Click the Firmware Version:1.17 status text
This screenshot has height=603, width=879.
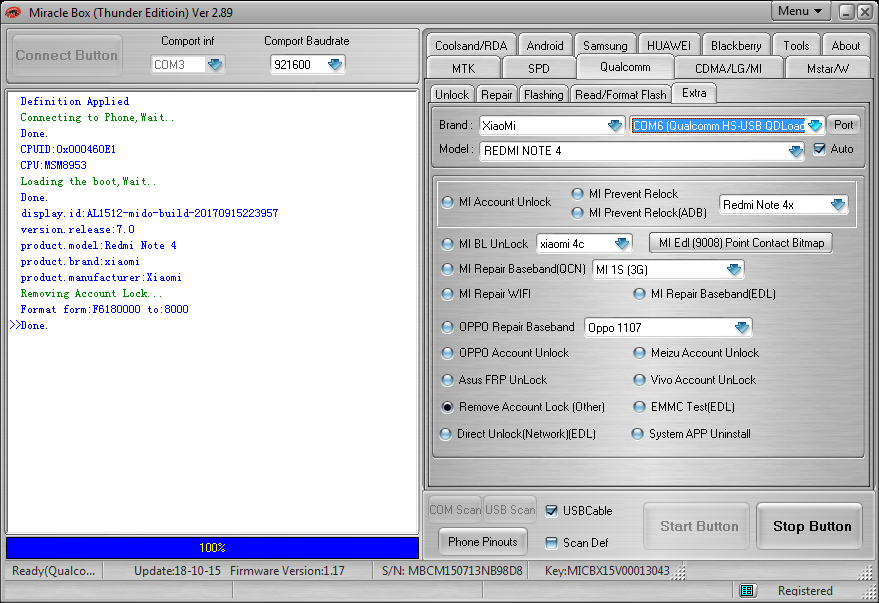[x=287, y=570]
